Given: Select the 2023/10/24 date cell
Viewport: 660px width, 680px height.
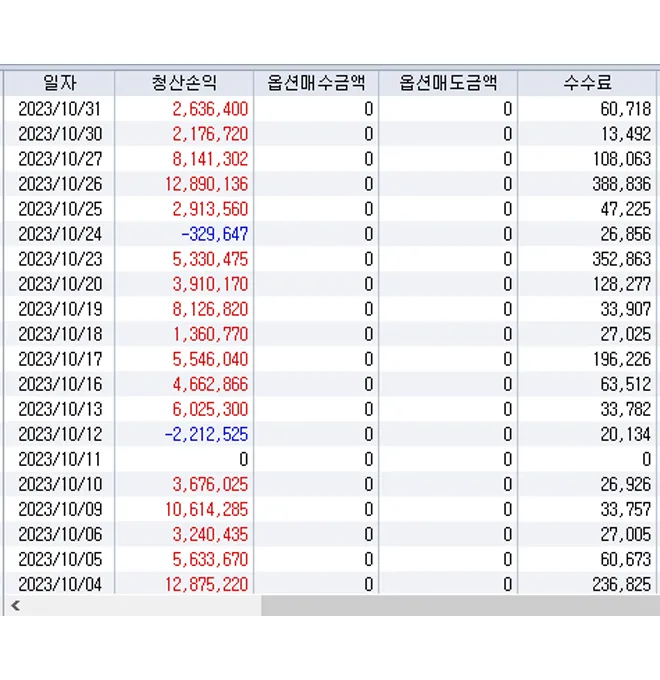Looking at the screenshot, I should [59, 234].
